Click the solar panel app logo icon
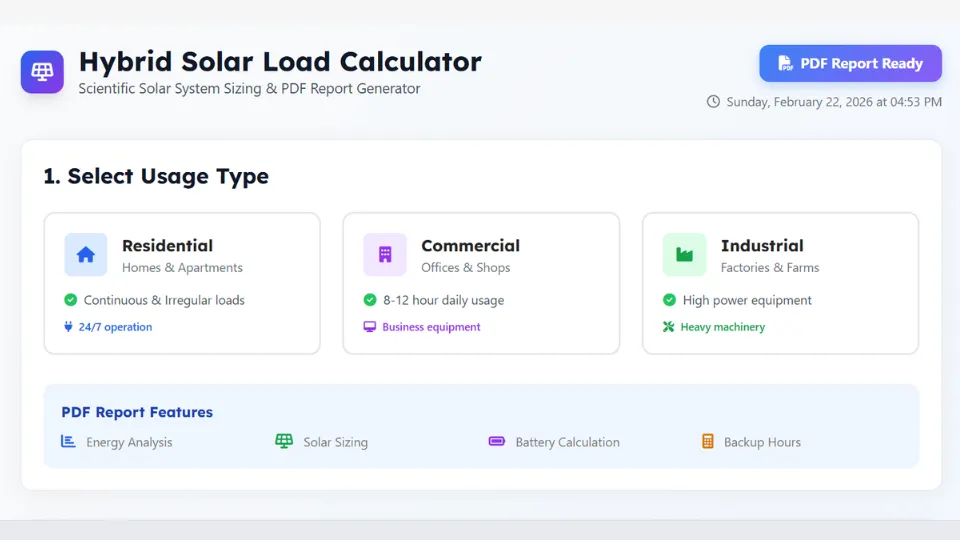The width and height of the screenshot is (960, 540). (42, 72)
